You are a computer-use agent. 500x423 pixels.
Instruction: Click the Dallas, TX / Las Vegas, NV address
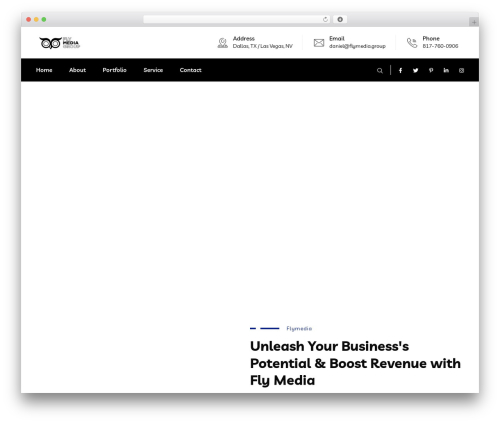tap(263, 46)
